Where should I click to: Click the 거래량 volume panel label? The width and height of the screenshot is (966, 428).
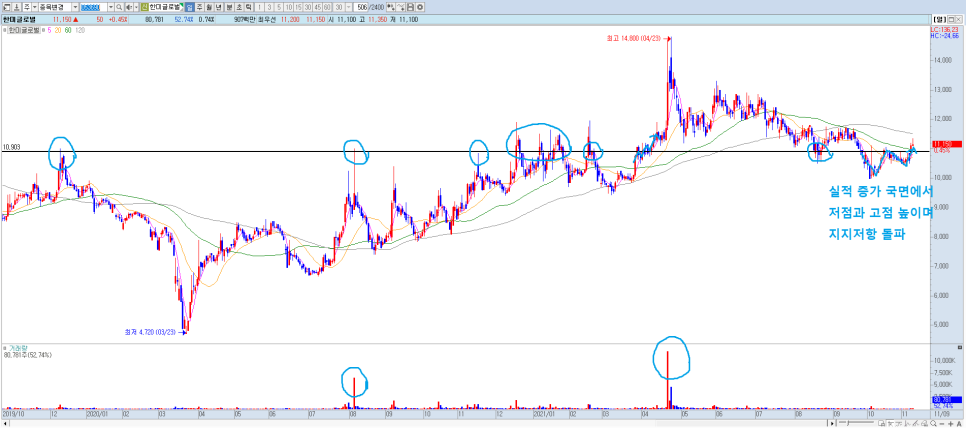tap(17, 349)
